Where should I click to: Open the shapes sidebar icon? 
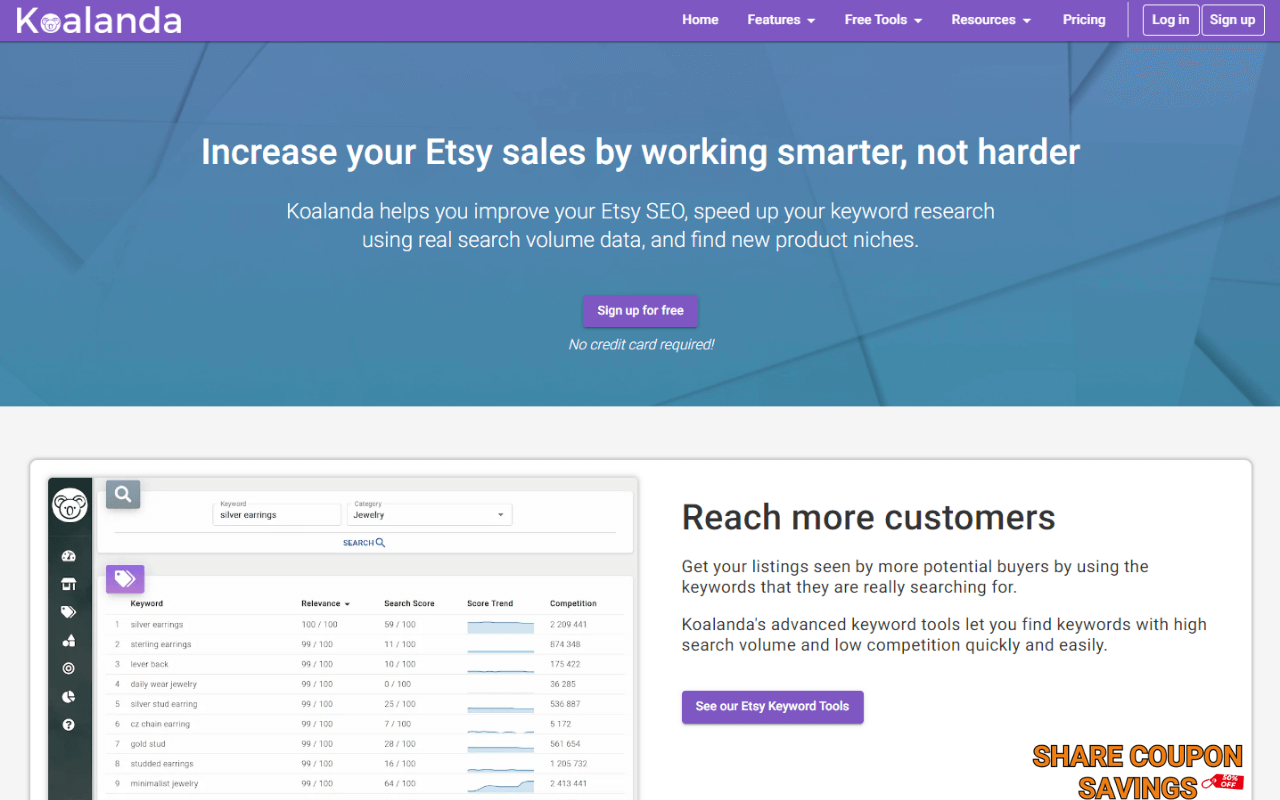(x=69, y=640)
